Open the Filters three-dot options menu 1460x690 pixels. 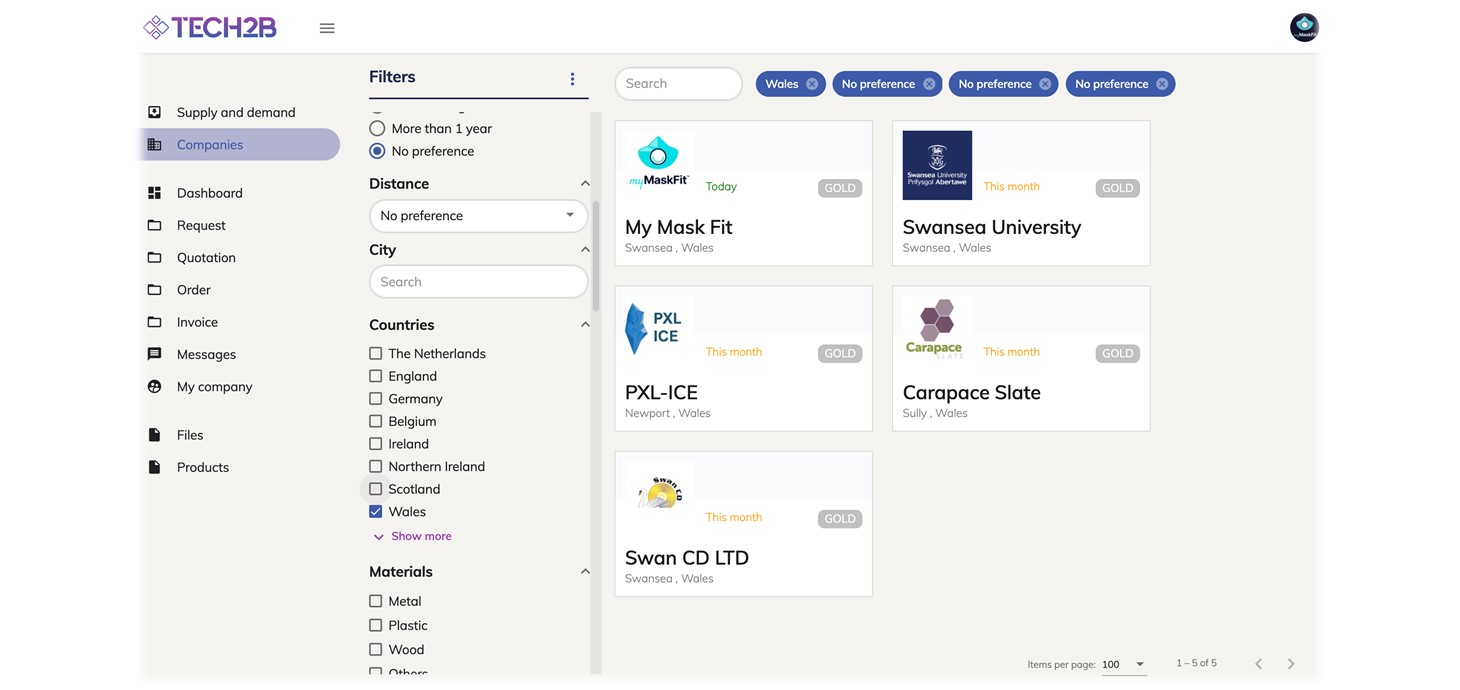[x=572, y=79]
